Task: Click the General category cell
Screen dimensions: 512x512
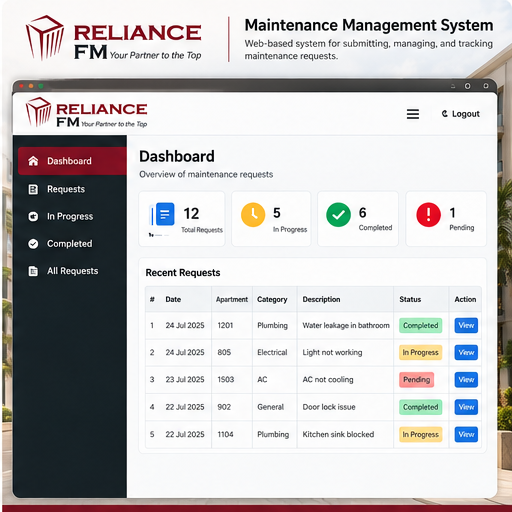Action: (270, 407)
